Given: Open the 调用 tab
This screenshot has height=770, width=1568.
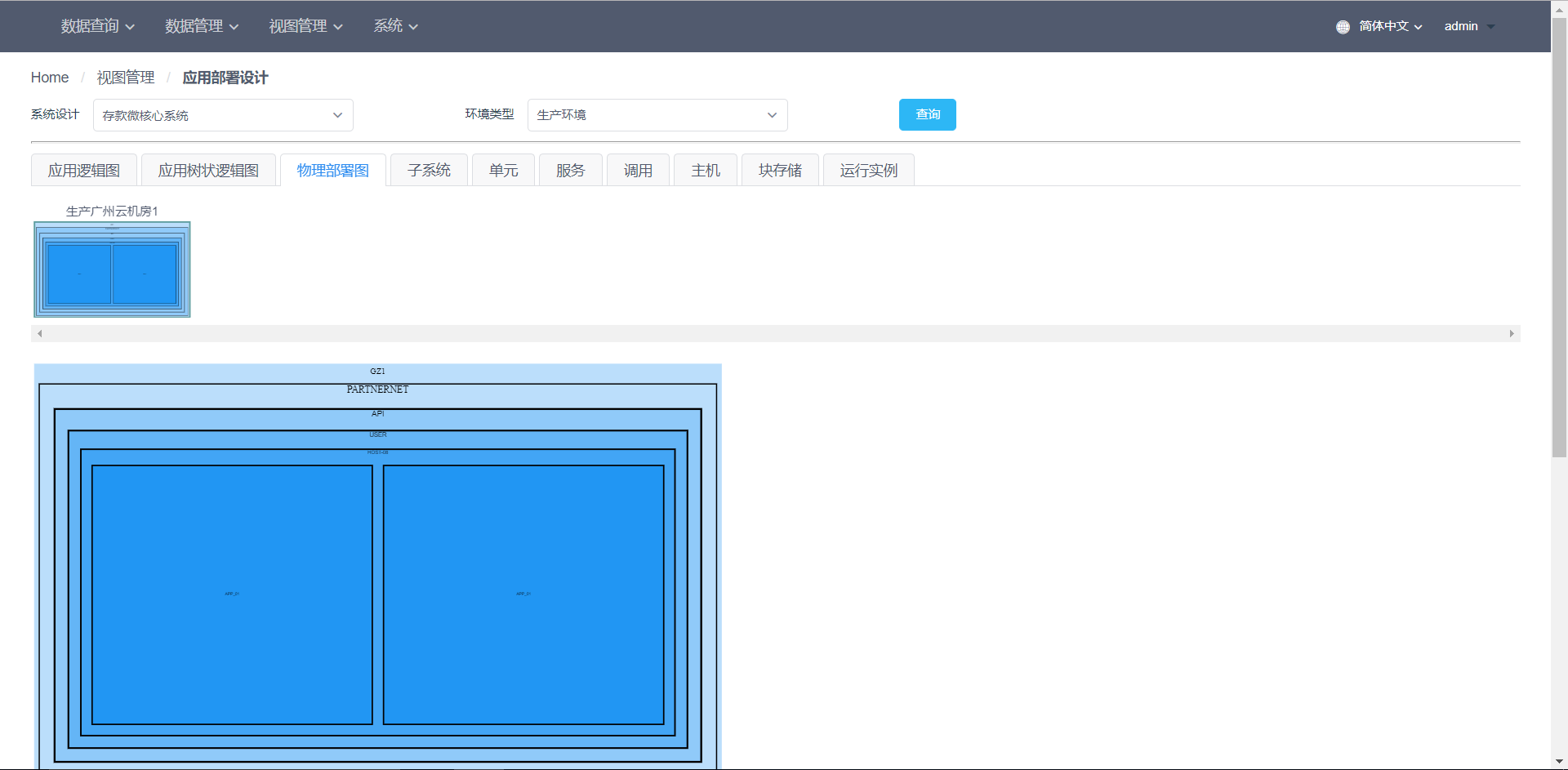Looking at the screenshot, I should pyautogui.click(x=638, y=170).
